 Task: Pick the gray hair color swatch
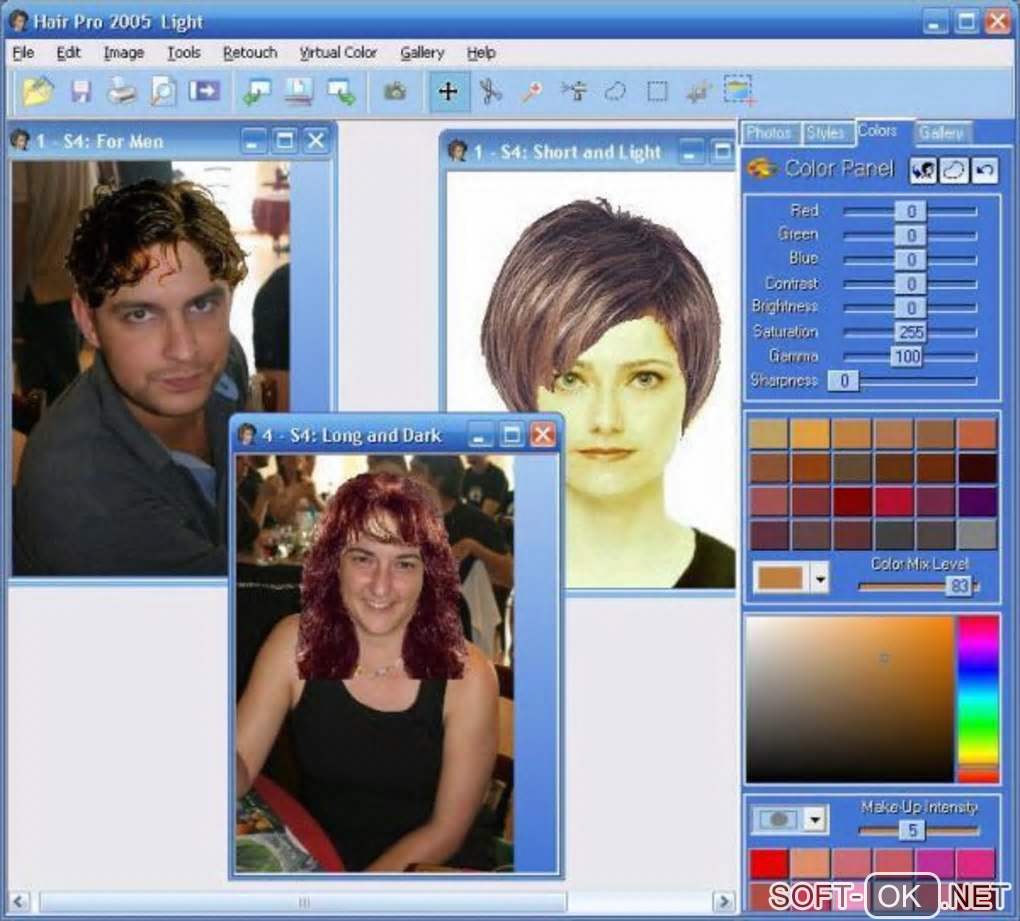coord(977,535)
